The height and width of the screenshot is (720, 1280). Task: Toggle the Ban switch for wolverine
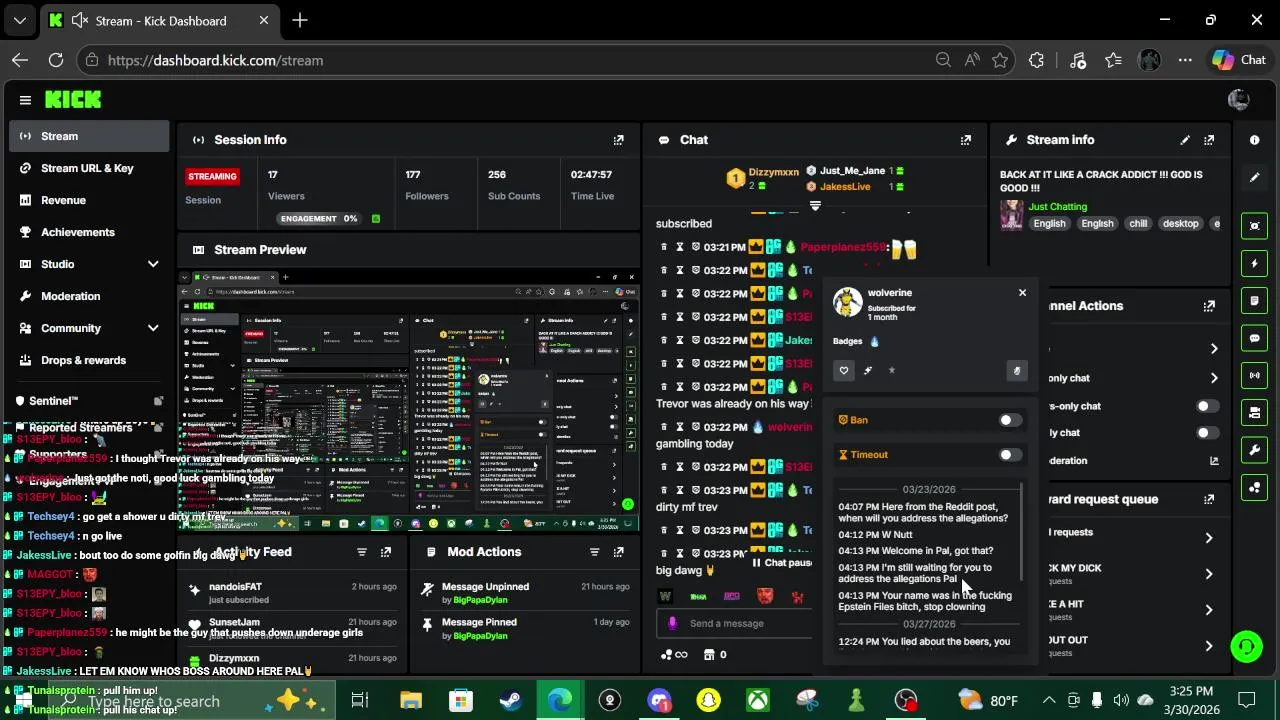(x=1010, y=420)
